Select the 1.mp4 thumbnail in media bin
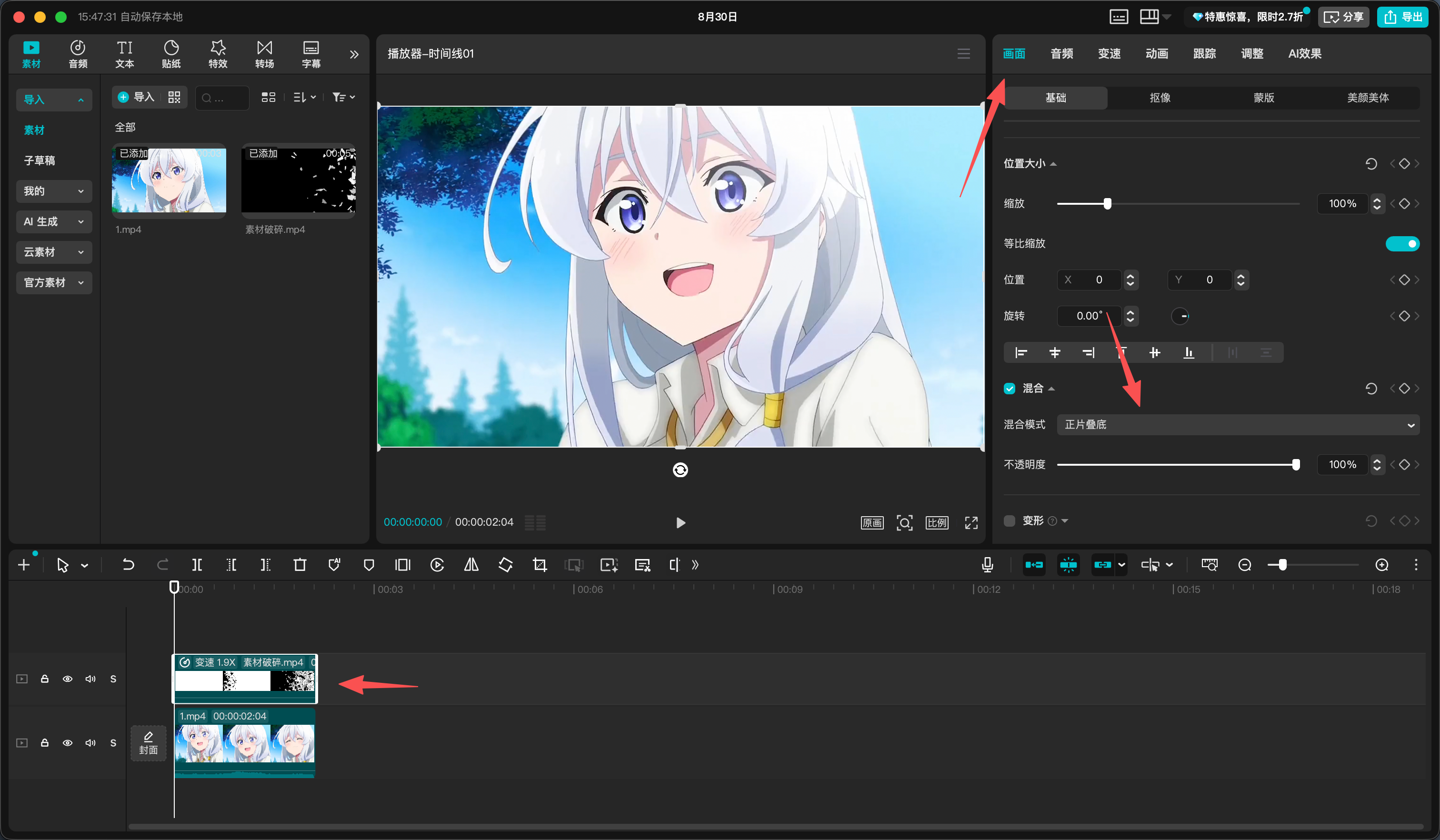The height and width of the screenshot is (840, 1440). 169,180
